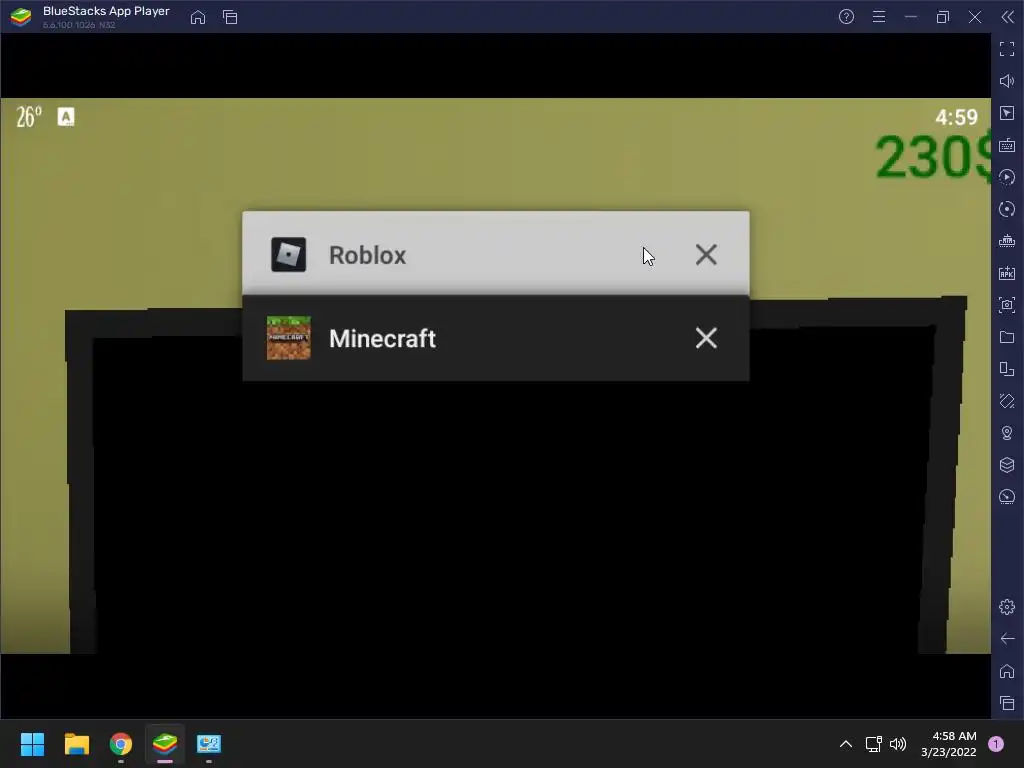
Task: Click the 26° temperature indicator
Action: click(29, 117)
